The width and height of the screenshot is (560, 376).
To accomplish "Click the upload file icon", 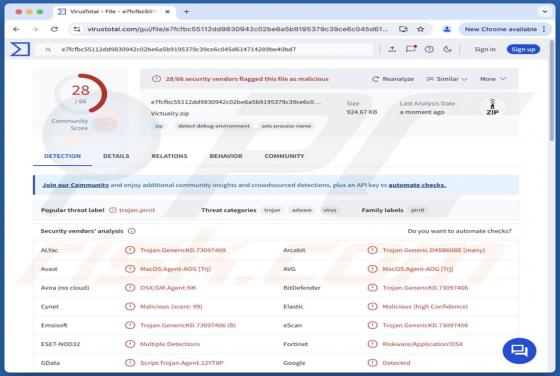I will coord(392,49).
